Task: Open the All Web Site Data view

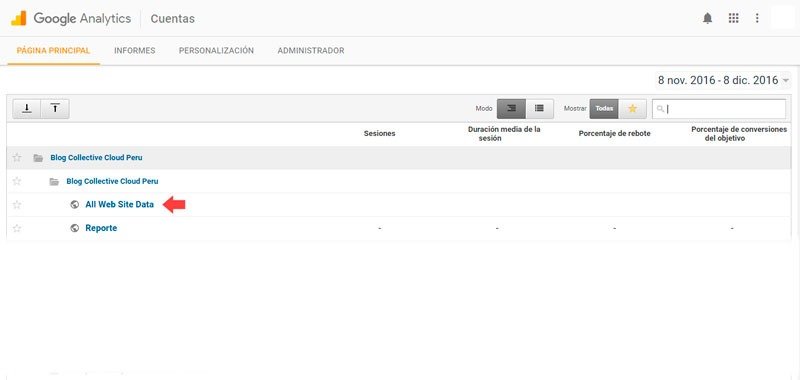Action: tap(119, 205)
